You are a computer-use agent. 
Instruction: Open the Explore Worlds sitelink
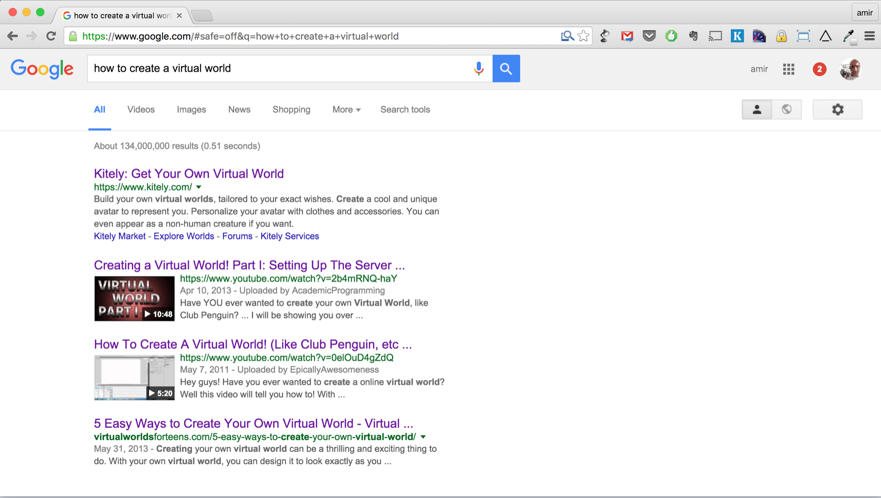(184, 236)
